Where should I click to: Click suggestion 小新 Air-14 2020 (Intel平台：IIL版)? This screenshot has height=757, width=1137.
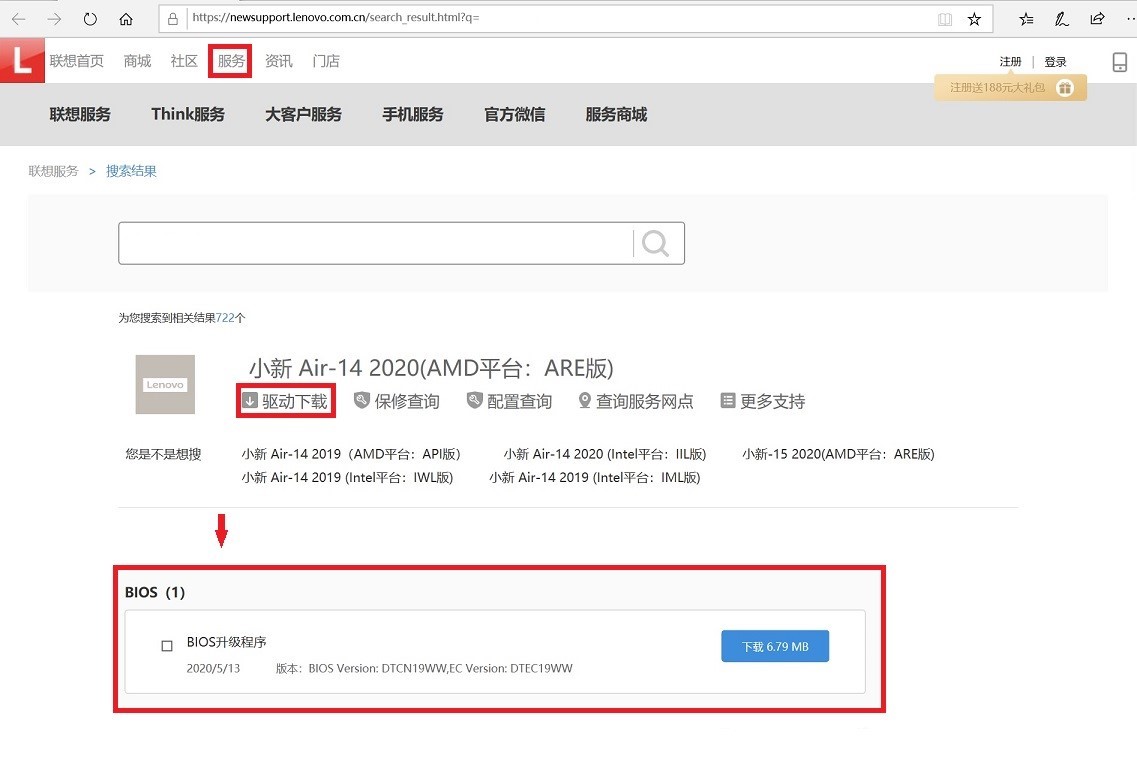coord(605,454)
